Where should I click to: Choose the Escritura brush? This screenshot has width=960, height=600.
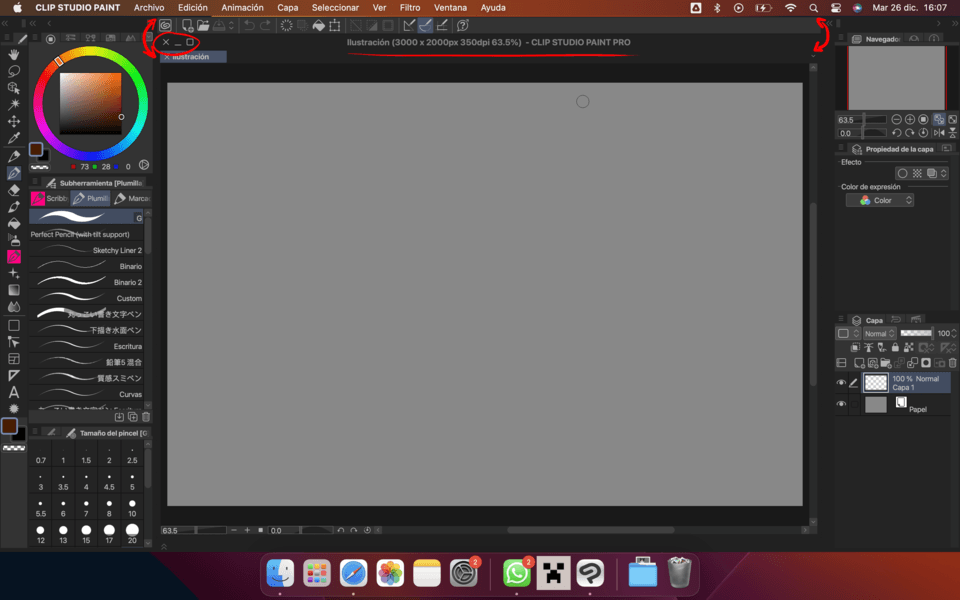click(86, 346)
